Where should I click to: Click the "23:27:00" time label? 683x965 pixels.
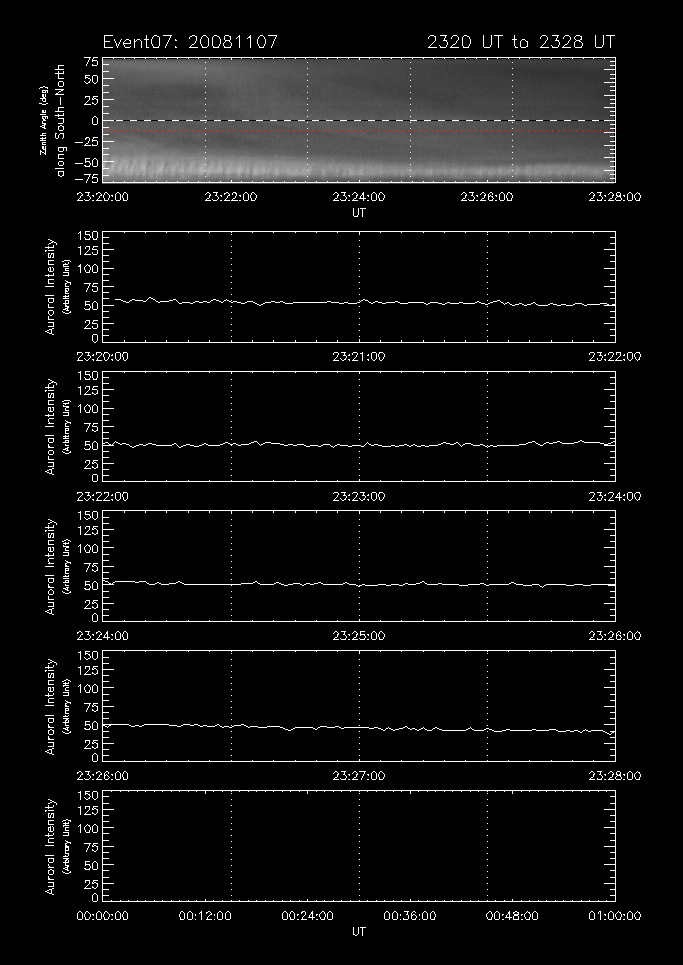click(359, 775)
